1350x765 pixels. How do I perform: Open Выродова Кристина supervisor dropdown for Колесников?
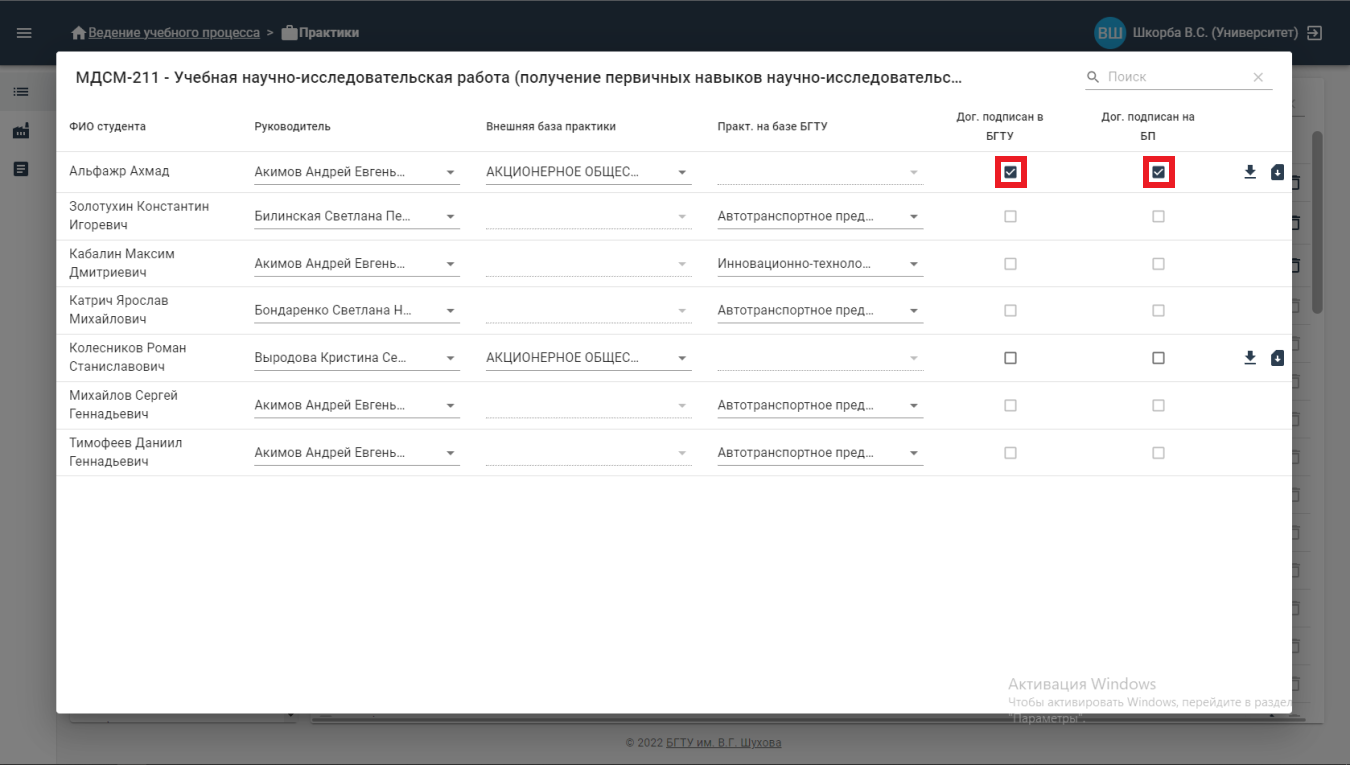(x=357, y=358)
